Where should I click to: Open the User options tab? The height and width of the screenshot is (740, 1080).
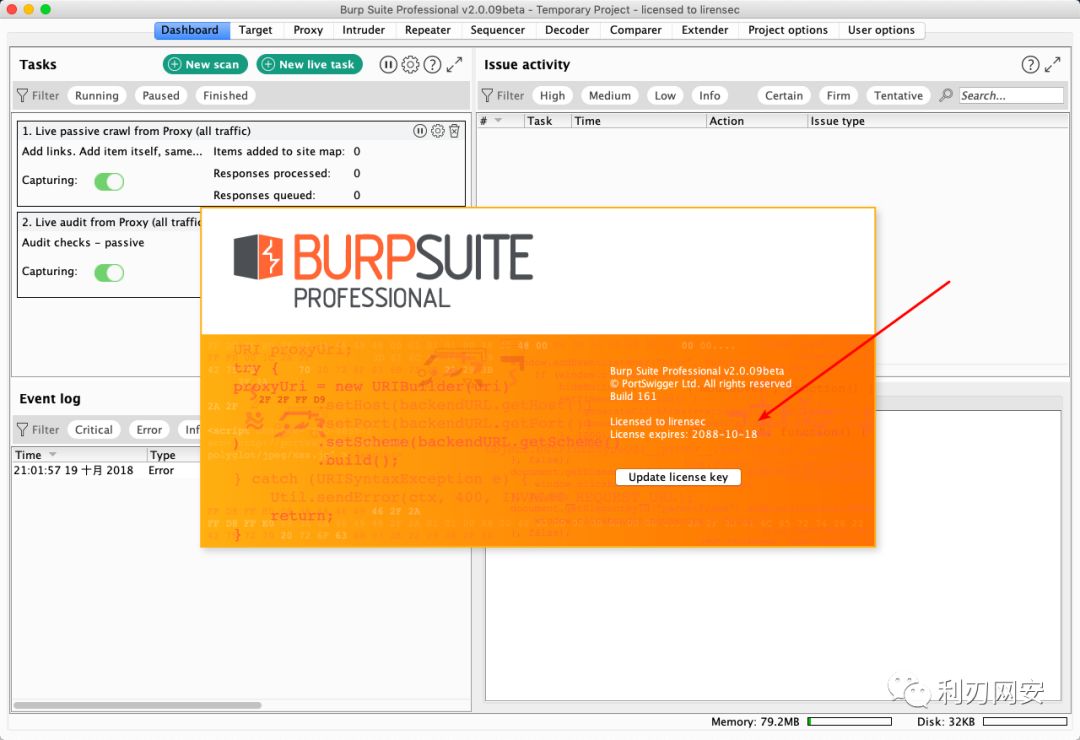(x=881, y=30)
